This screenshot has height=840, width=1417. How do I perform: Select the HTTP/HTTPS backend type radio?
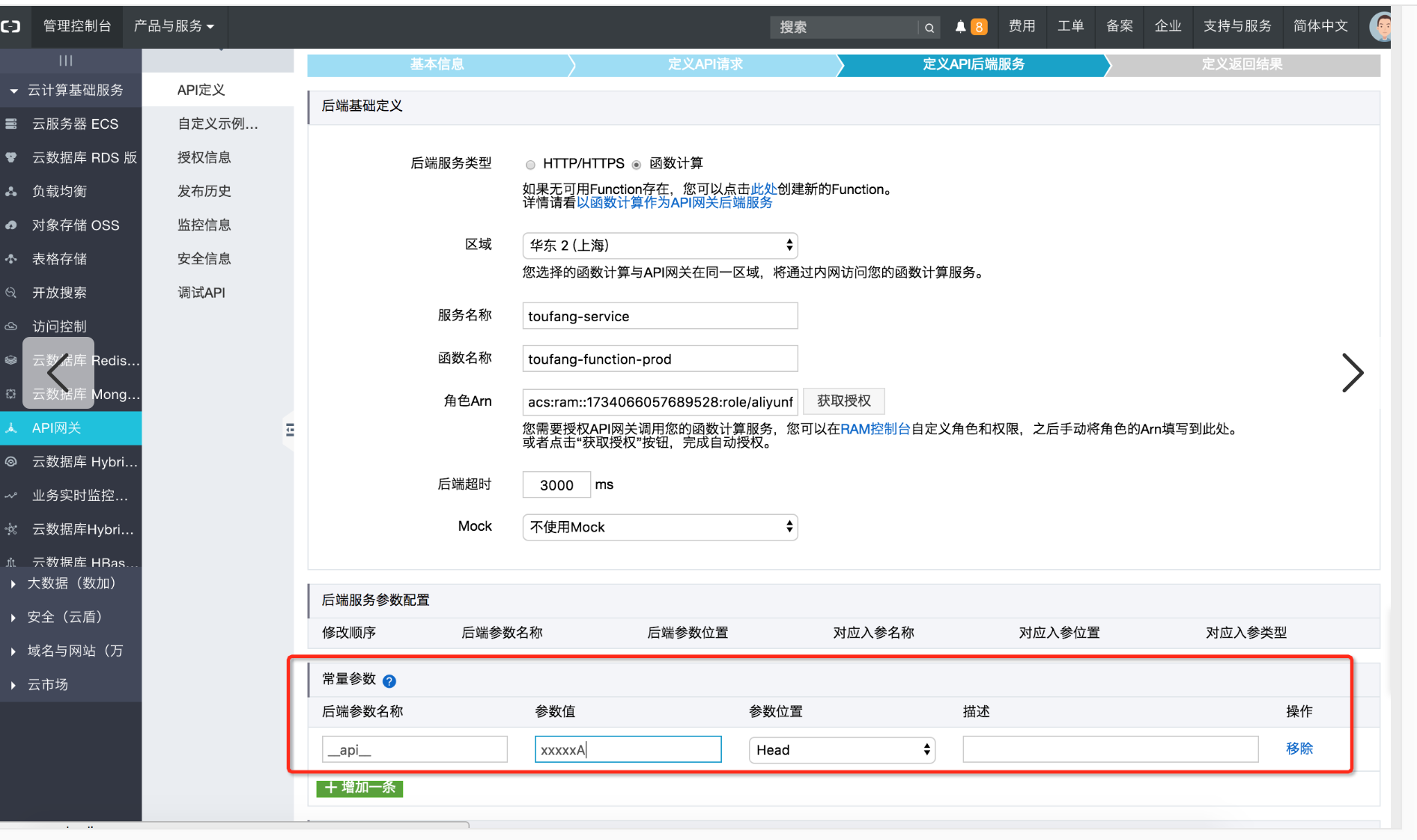[x=530, y=165]
